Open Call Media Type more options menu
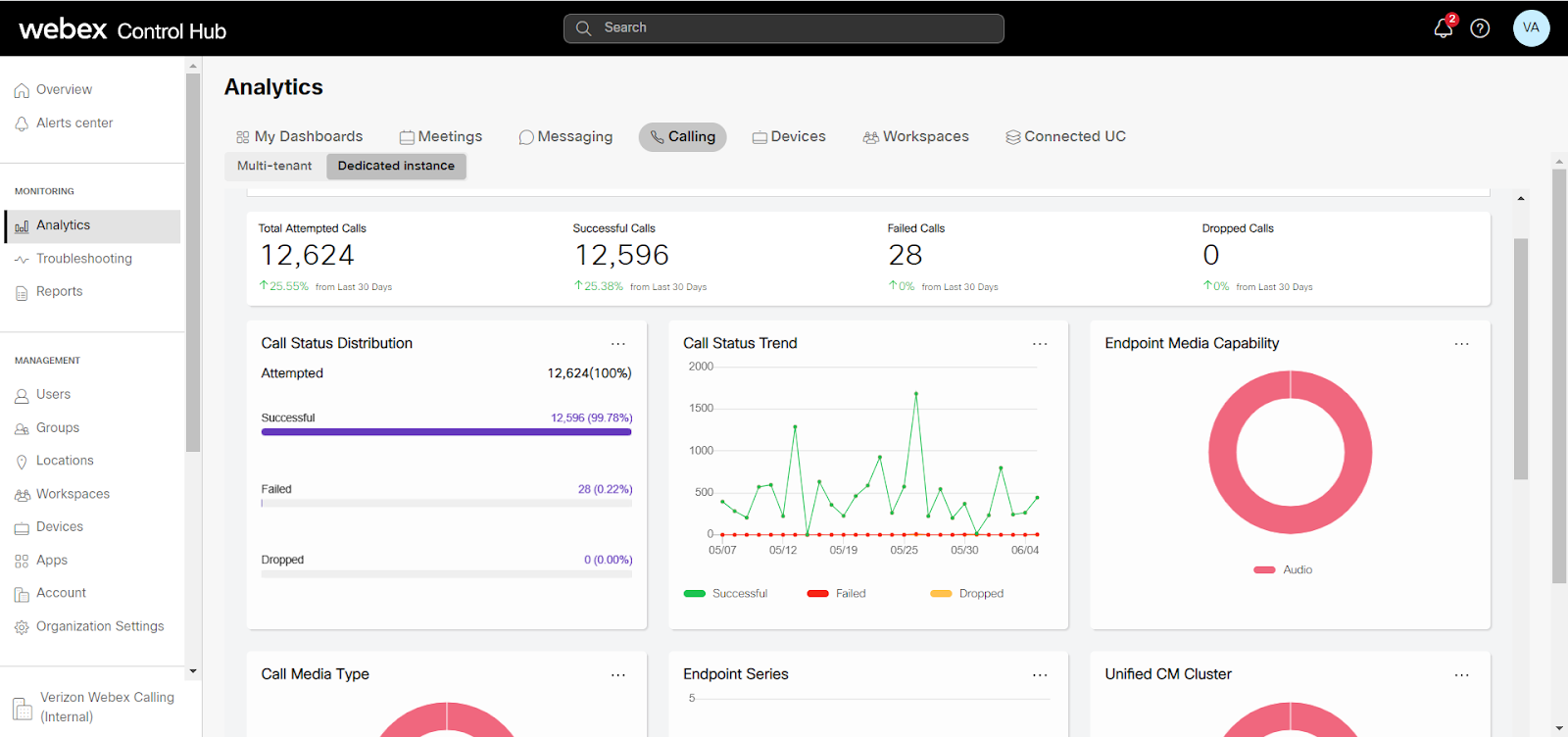 (x=618, y=675)
